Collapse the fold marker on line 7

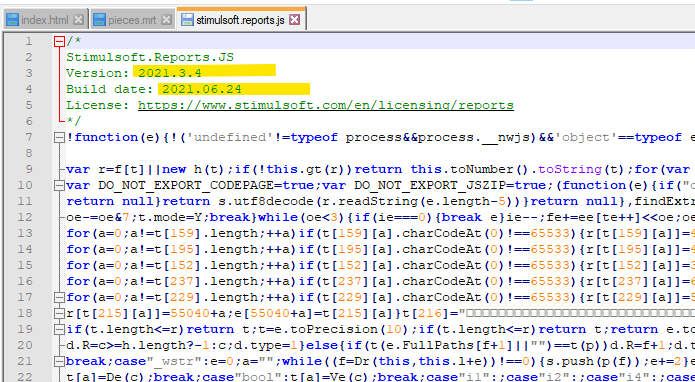click(x=59, y=138)
